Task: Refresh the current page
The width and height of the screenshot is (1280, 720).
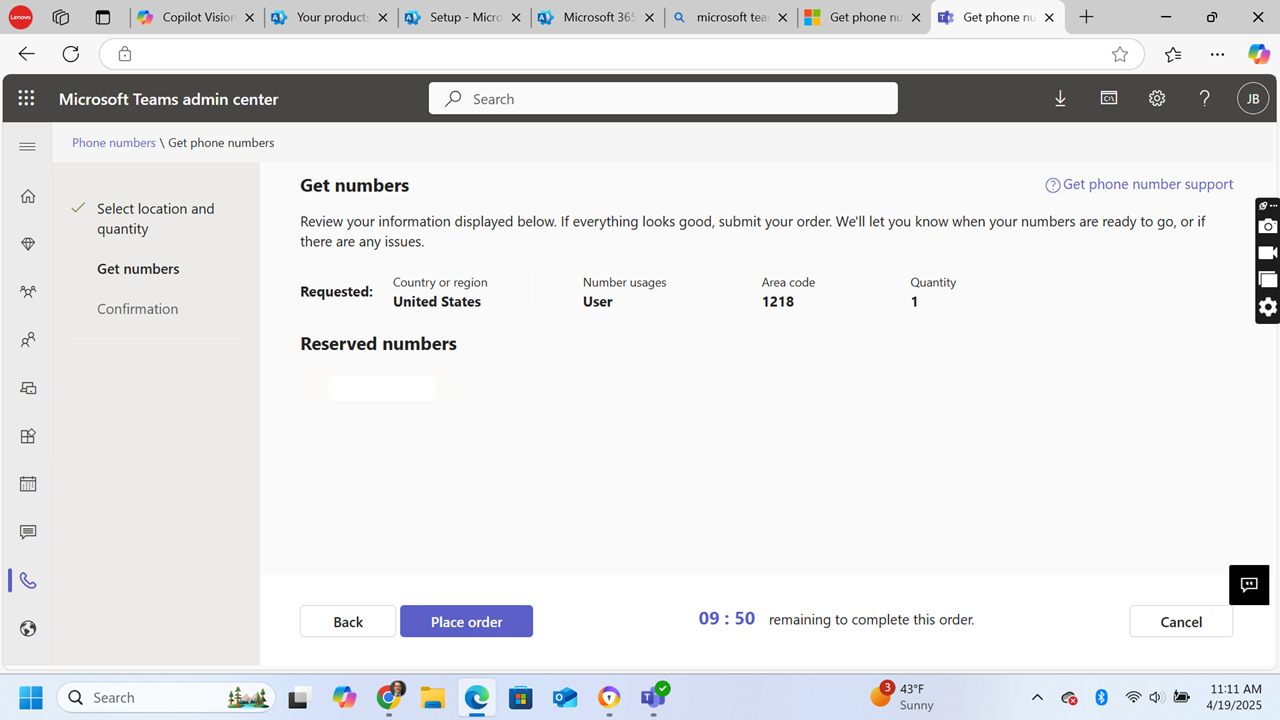Action: click(x=70, y=54)
